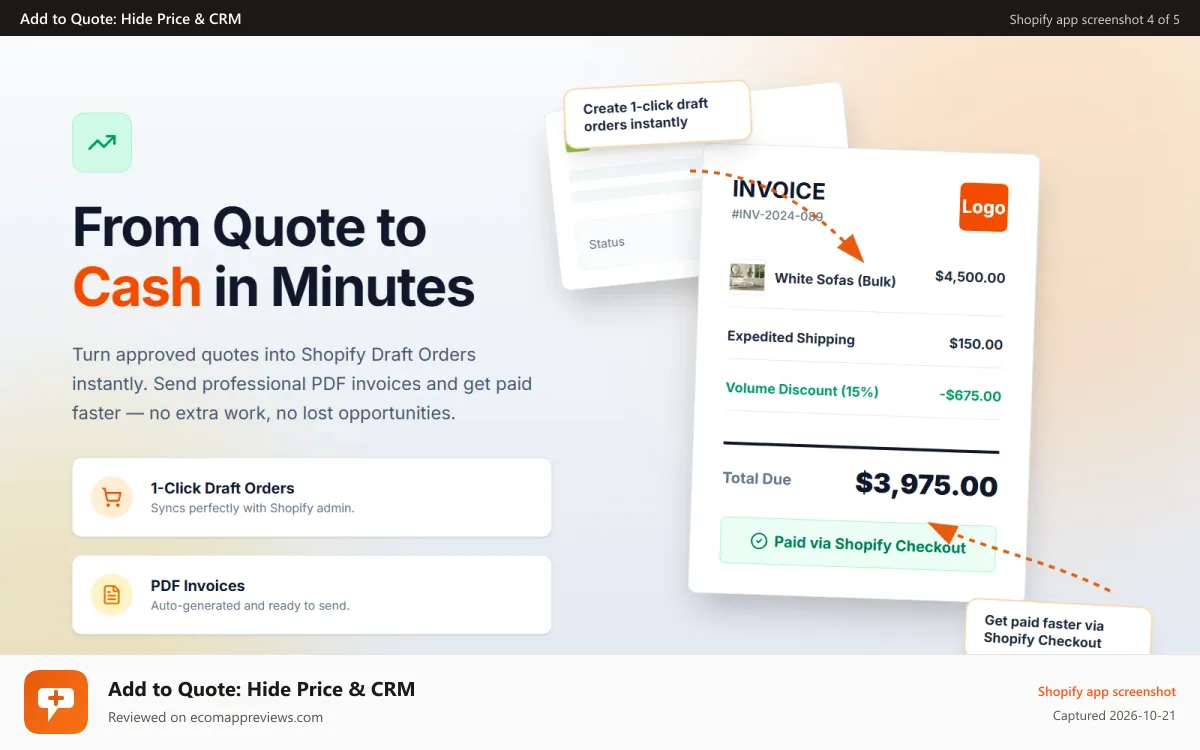1200x750 pixels.
Task: Click the 'Create 1-click draft orders instantly' callout
Action: [656, 114]
